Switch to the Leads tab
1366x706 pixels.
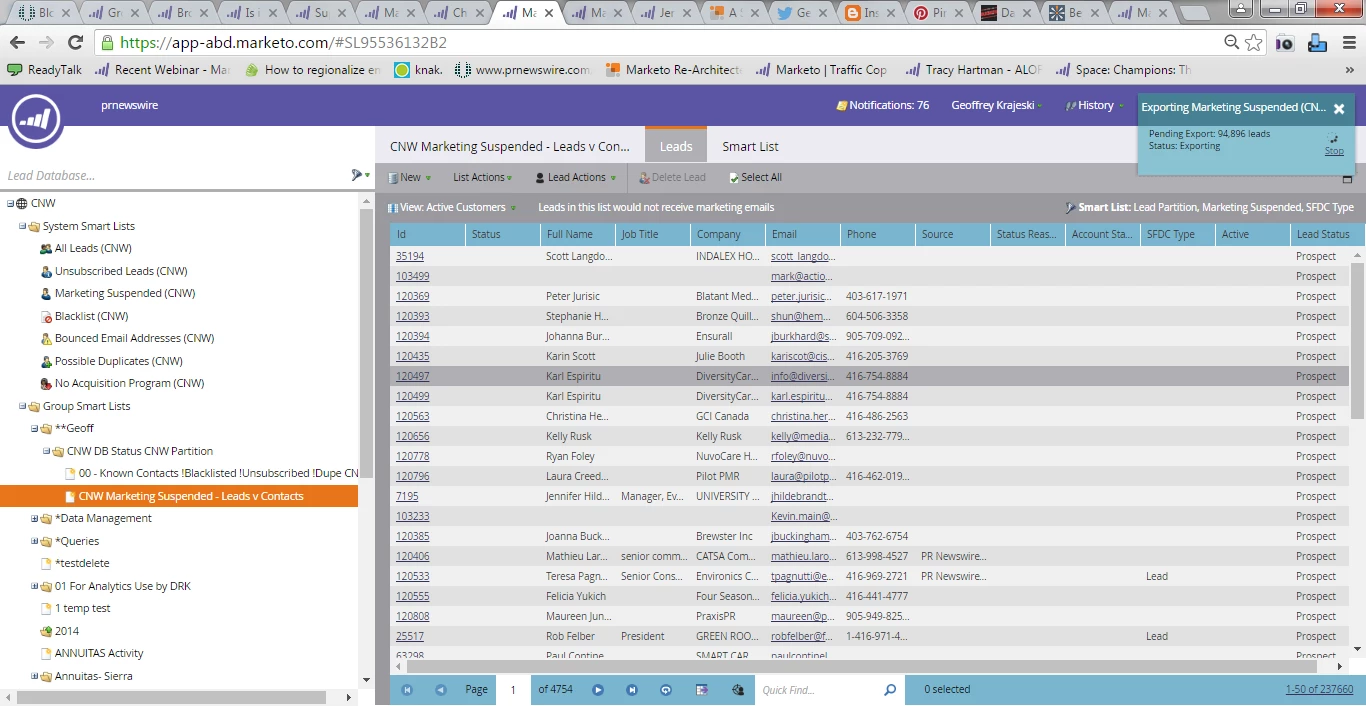tap(676, 146)
